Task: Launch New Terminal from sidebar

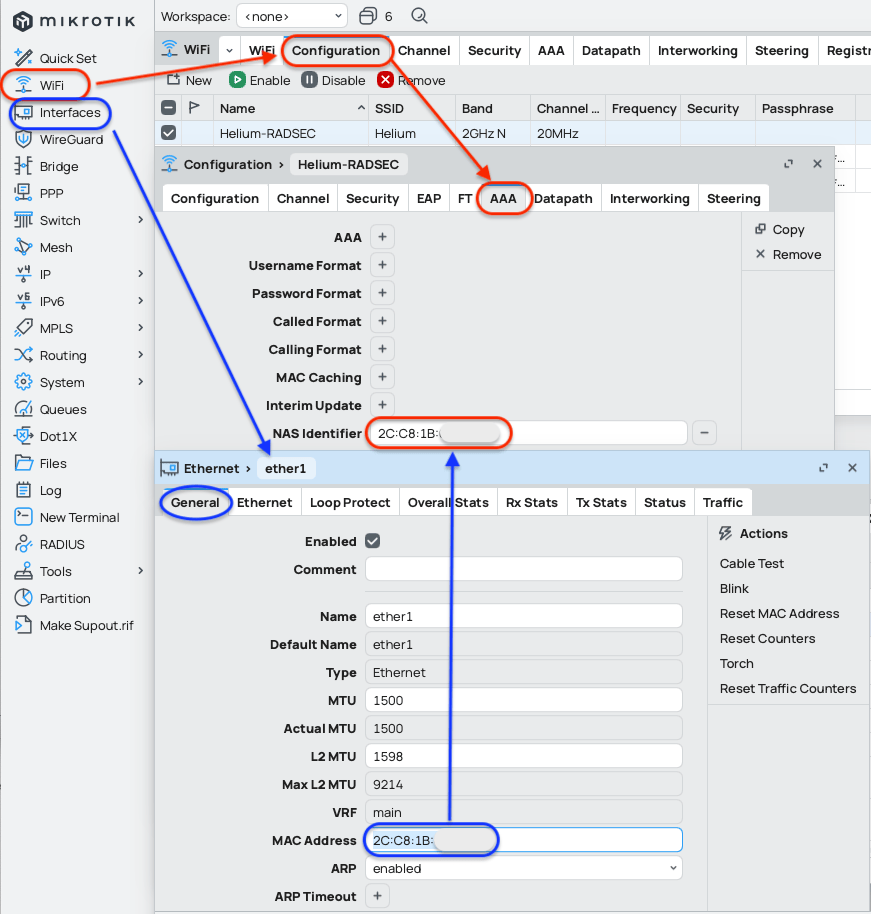Action: [x=79, y=518]
